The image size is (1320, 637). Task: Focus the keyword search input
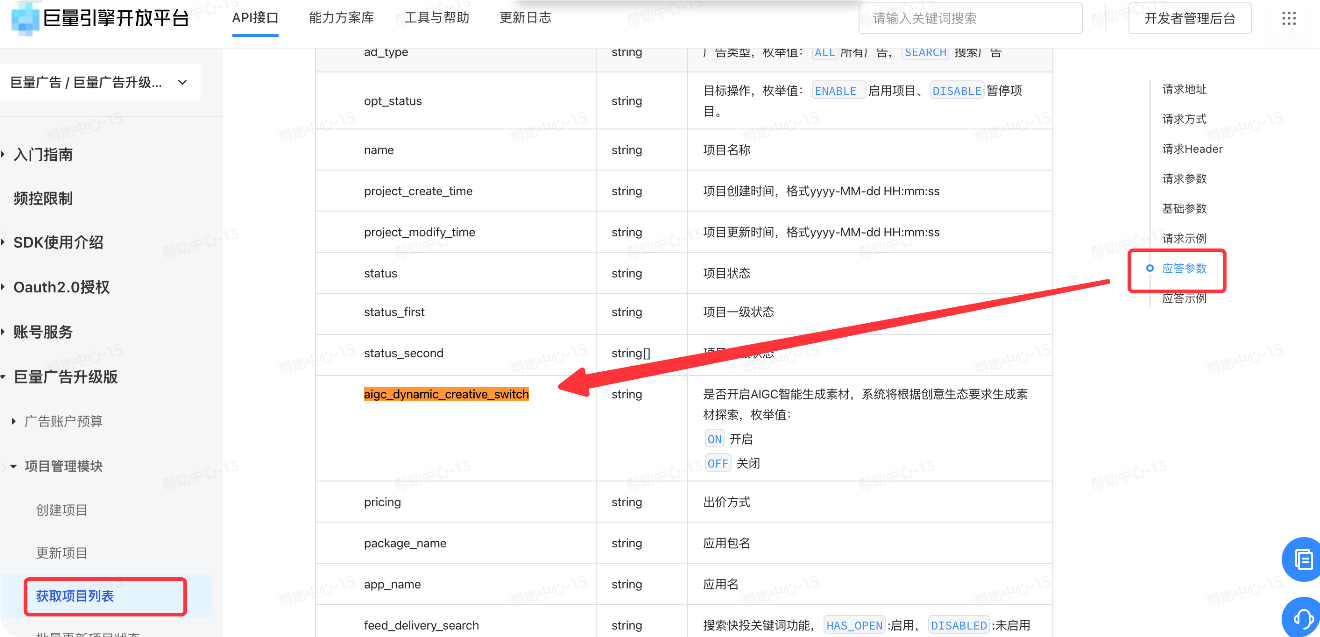[x=970, y=18]
